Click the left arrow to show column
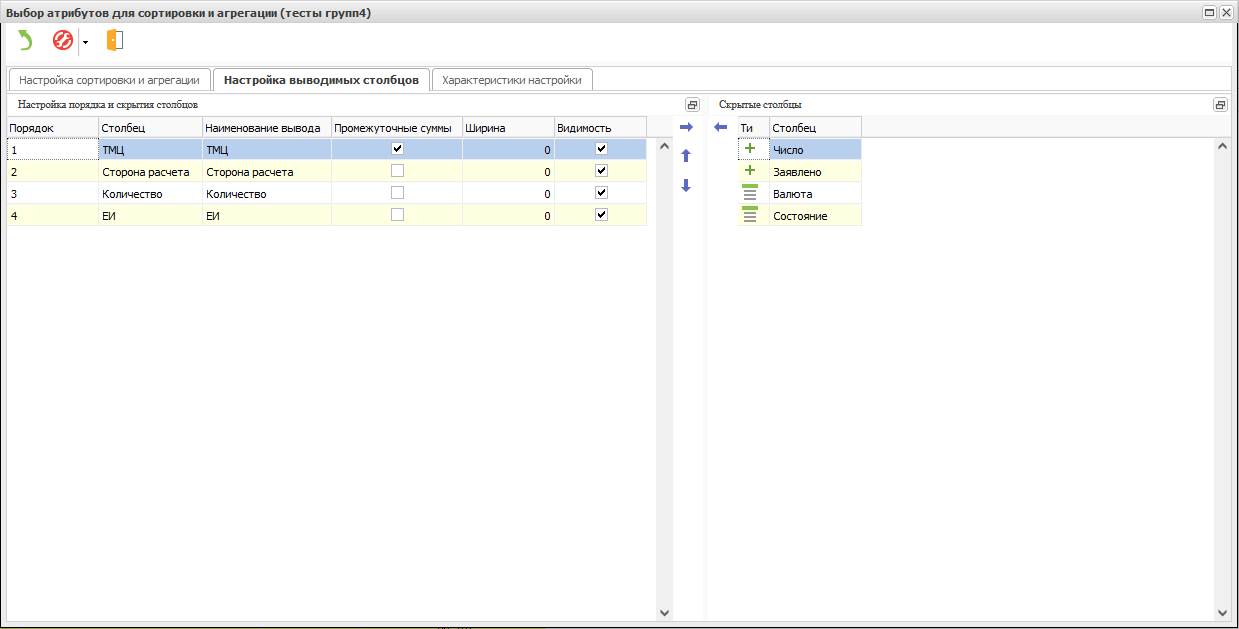1239x629 pixels. tap(720, 127)
